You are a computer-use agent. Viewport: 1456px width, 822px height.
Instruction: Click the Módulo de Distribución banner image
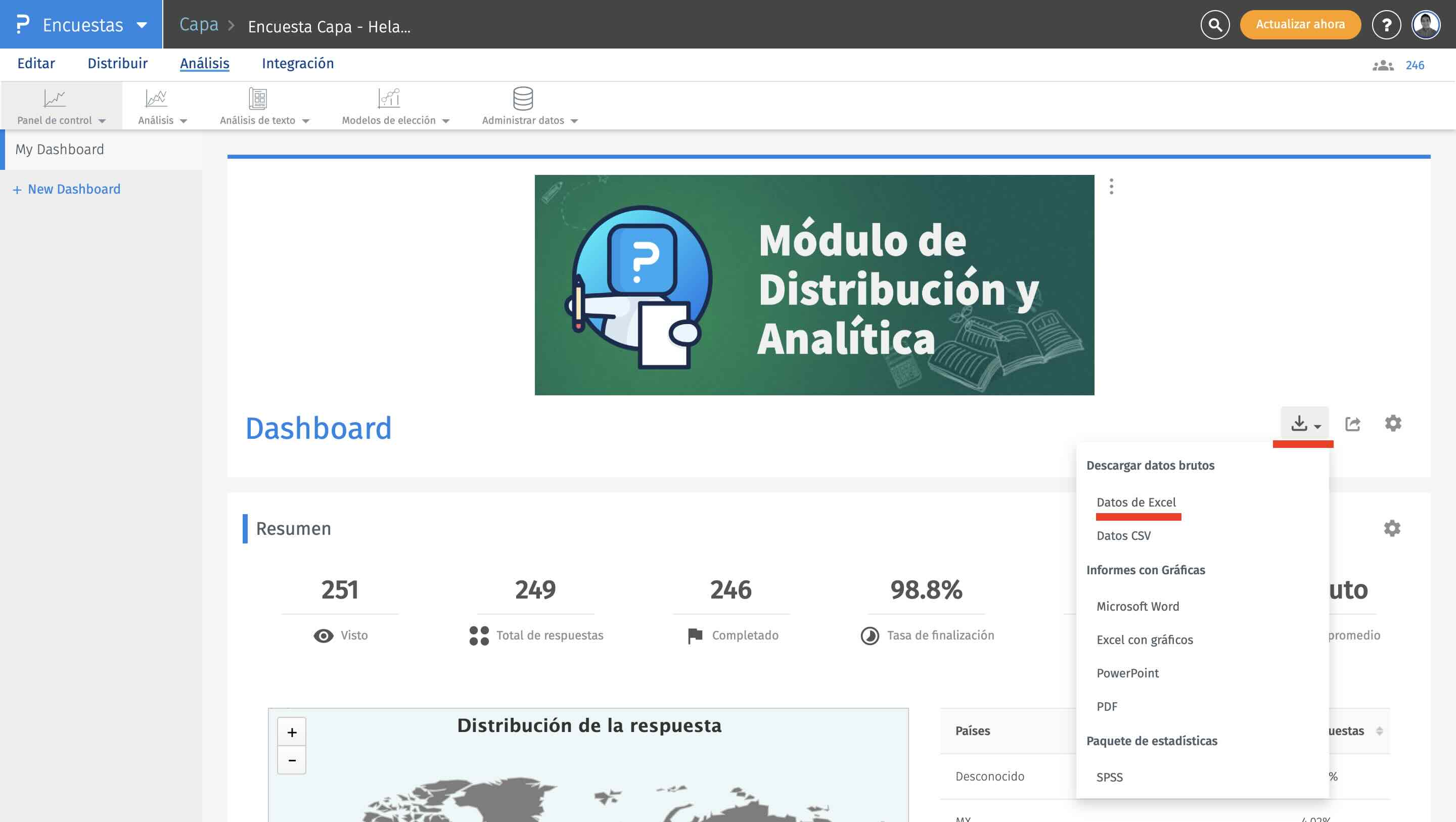pos(814,285)
